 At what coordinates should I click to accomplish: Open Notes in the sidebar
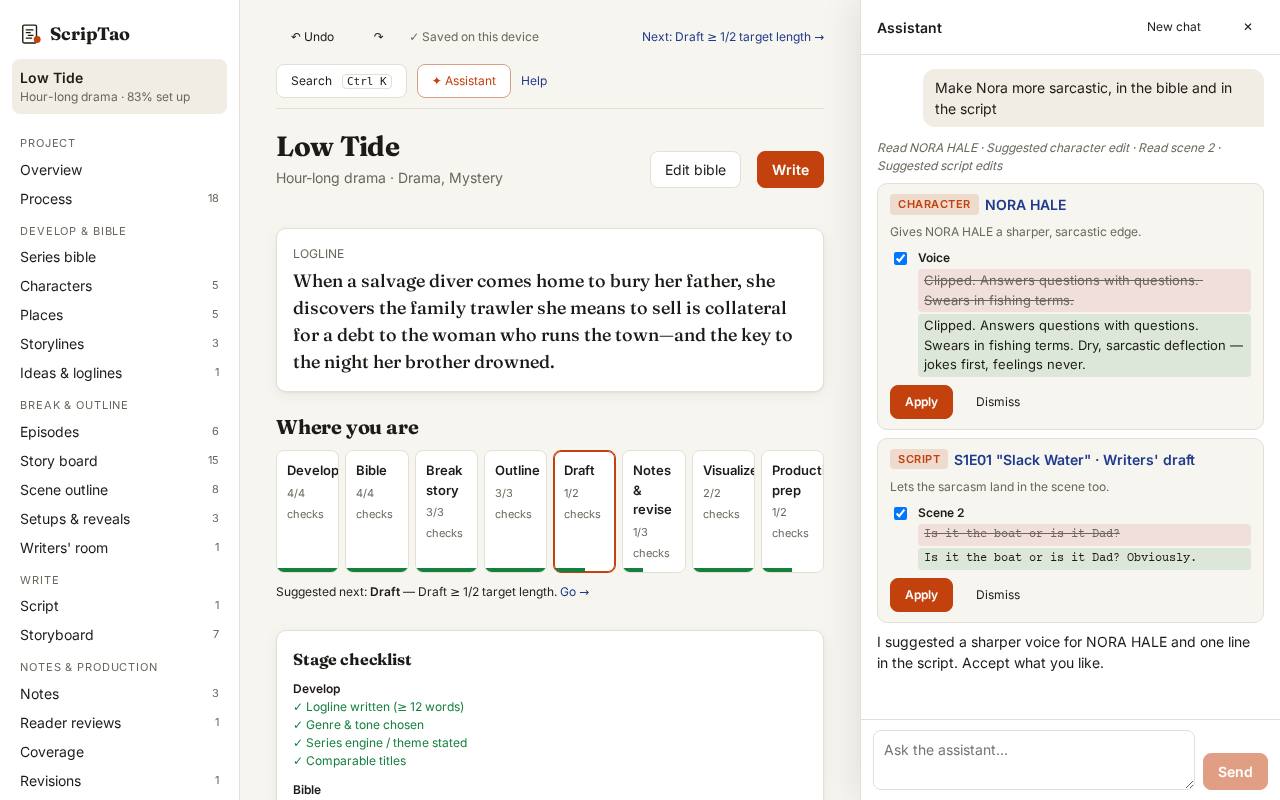click(119, 694)
